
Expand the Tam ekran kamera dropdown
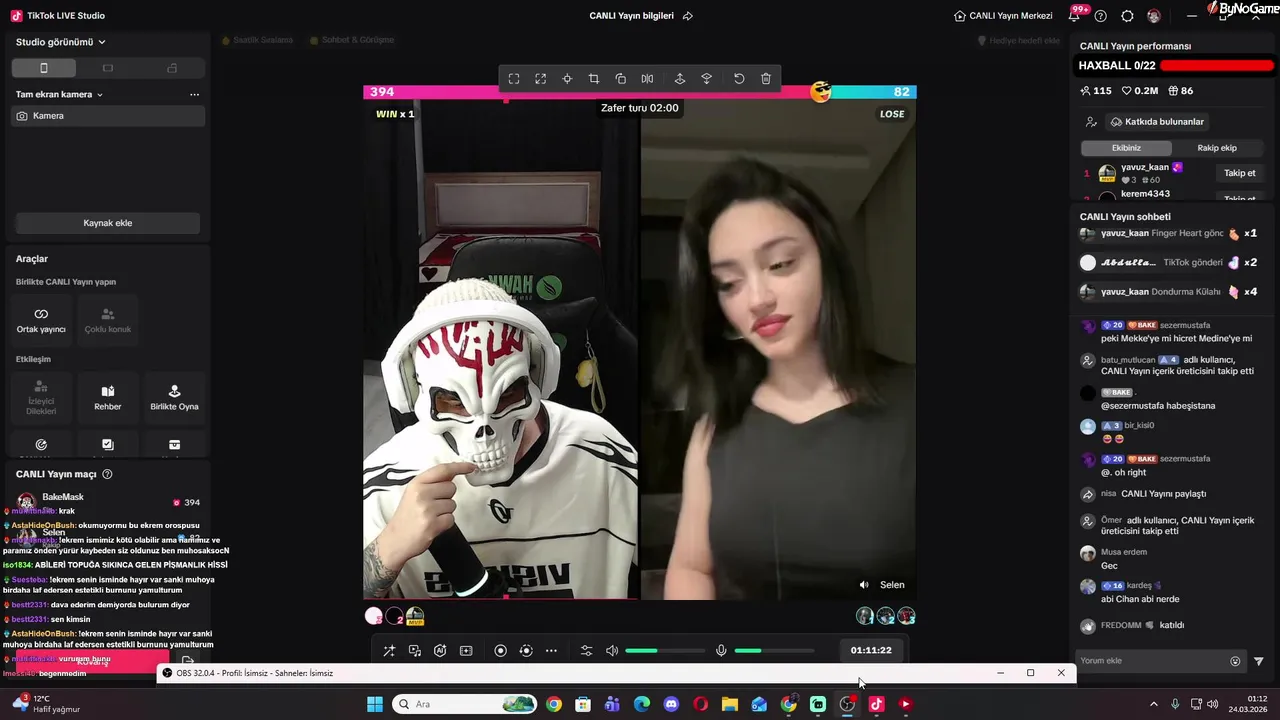(x=60, y=94)
